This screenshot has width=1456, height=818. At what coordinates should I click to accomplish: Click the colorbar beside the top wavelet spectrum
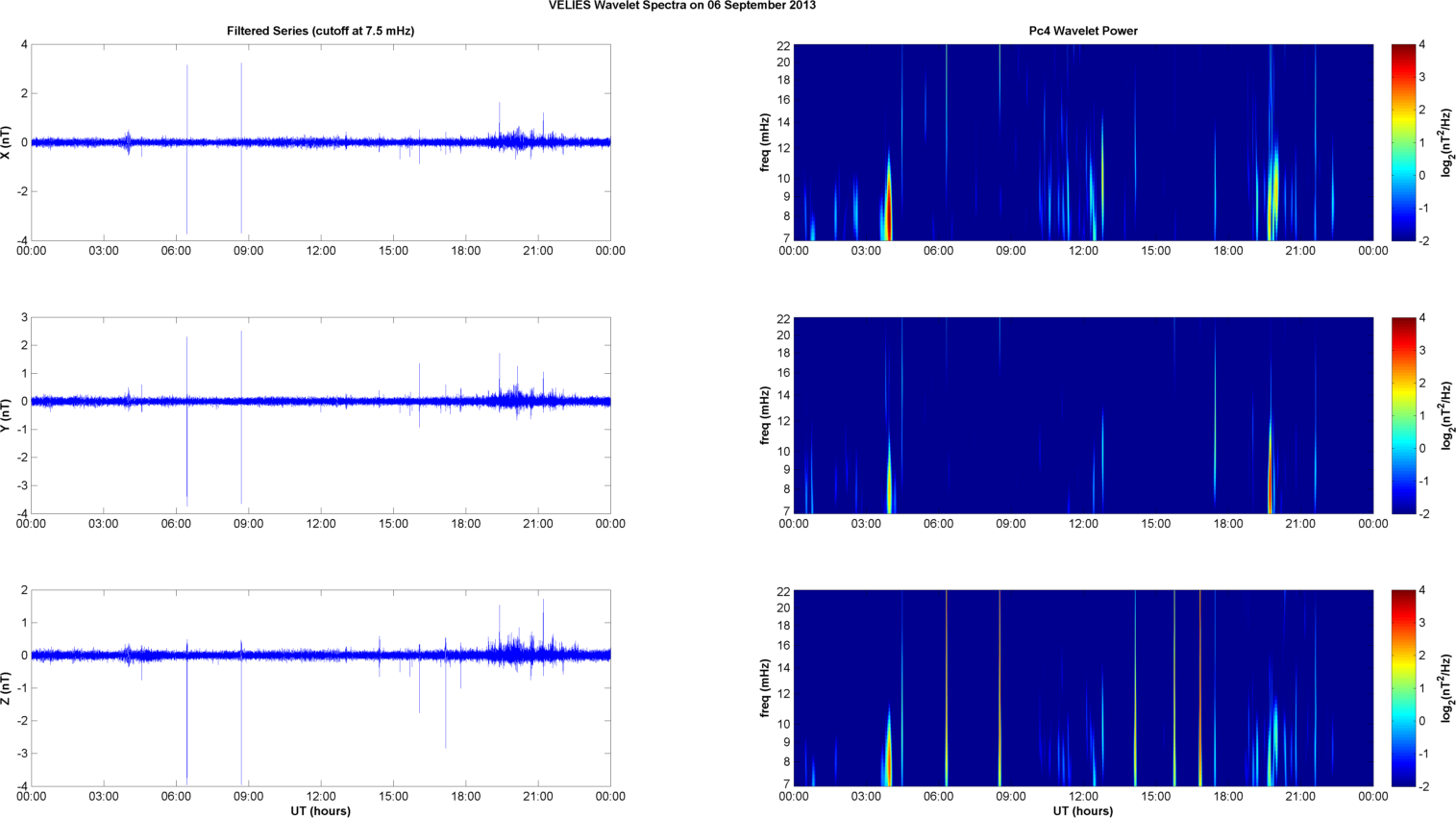1403,142
